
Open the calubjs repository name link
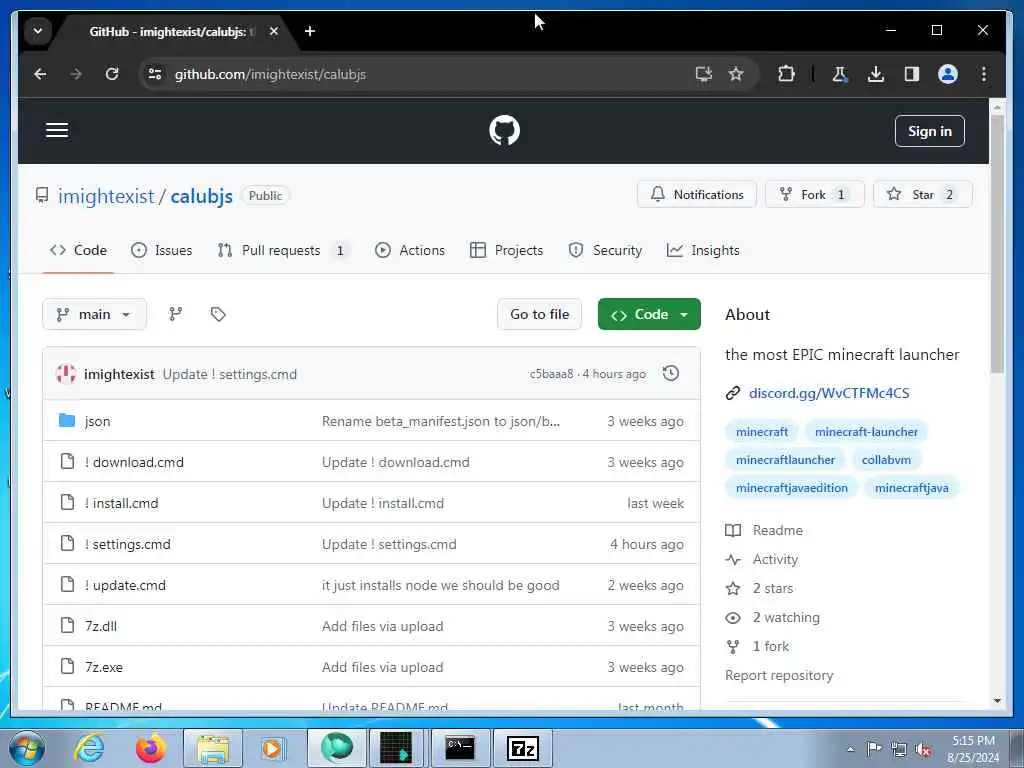click(202, 196)
